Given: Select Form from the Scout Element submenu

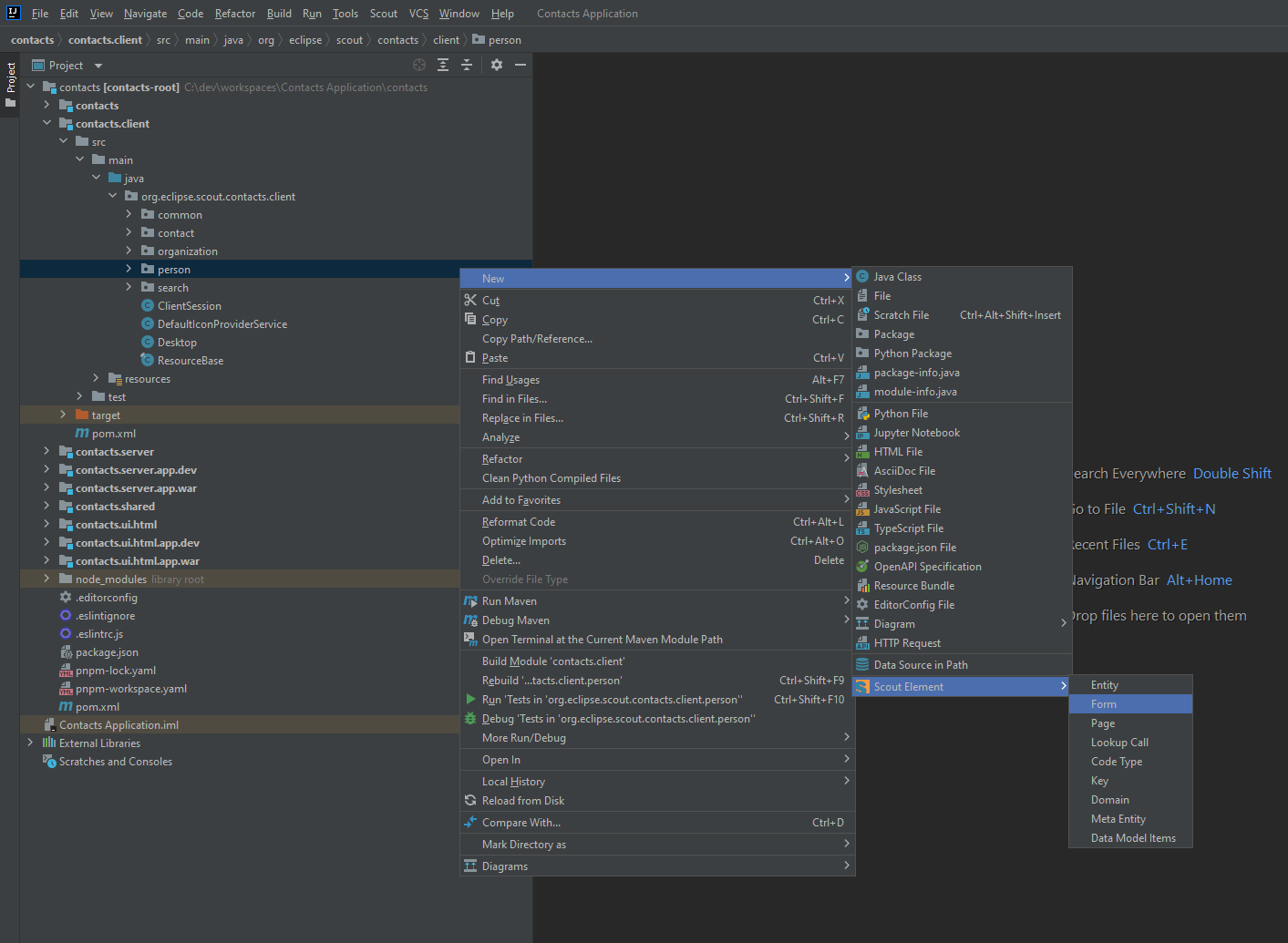Looking at the screenshot, I should coord(1104,703).
